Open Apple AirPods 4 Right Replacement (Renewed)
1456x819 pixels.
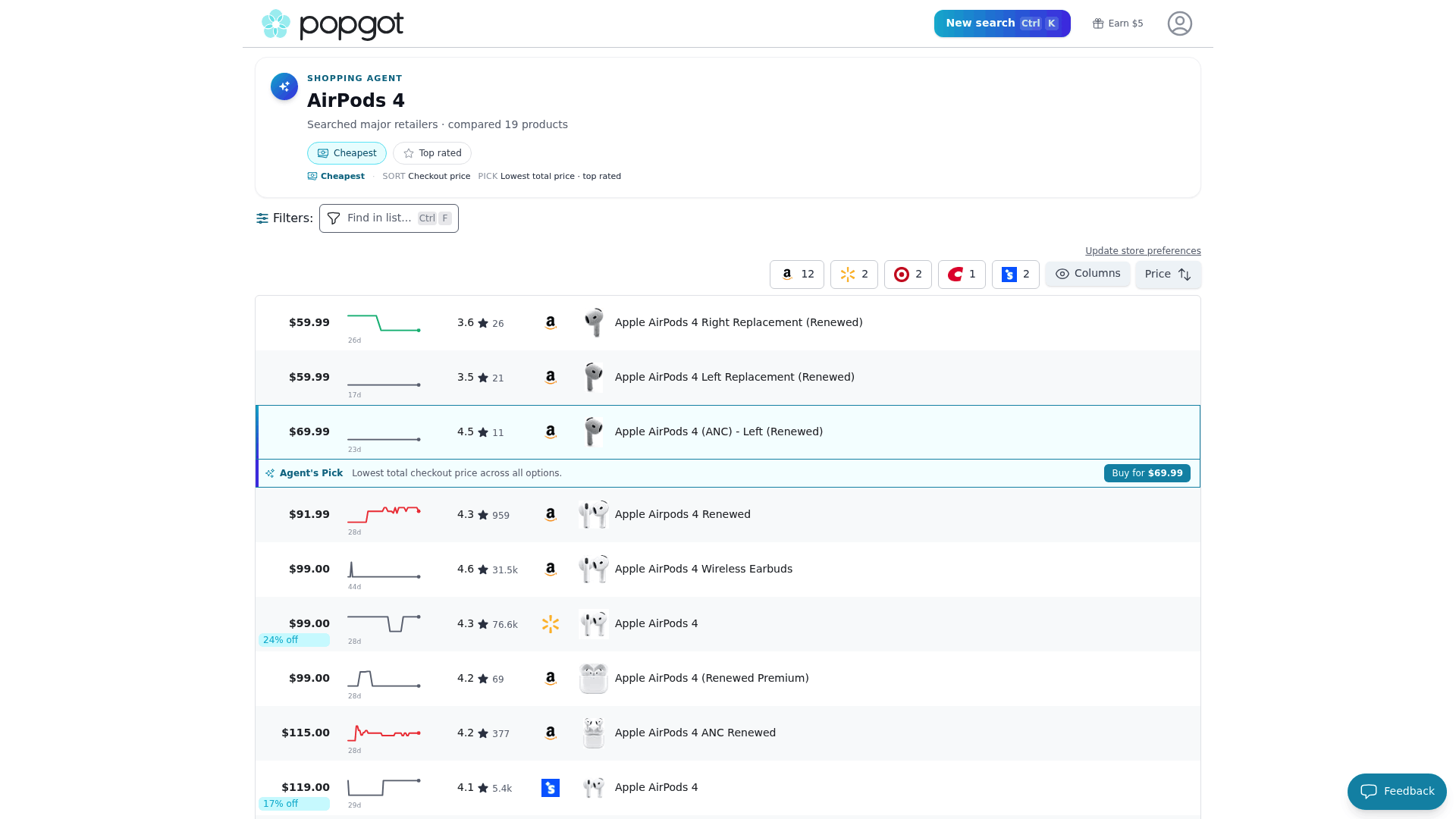[x=739, y=323]
